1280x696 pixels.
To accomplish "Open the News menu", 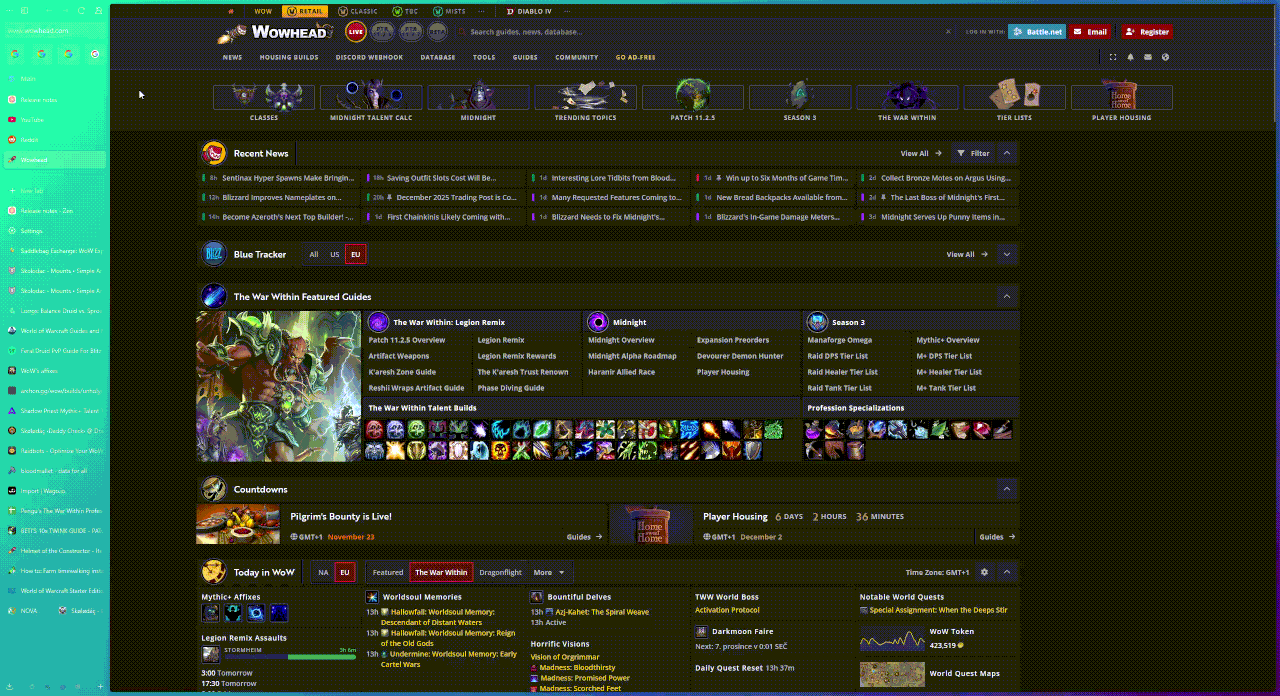I will click(x=232, y=57).
